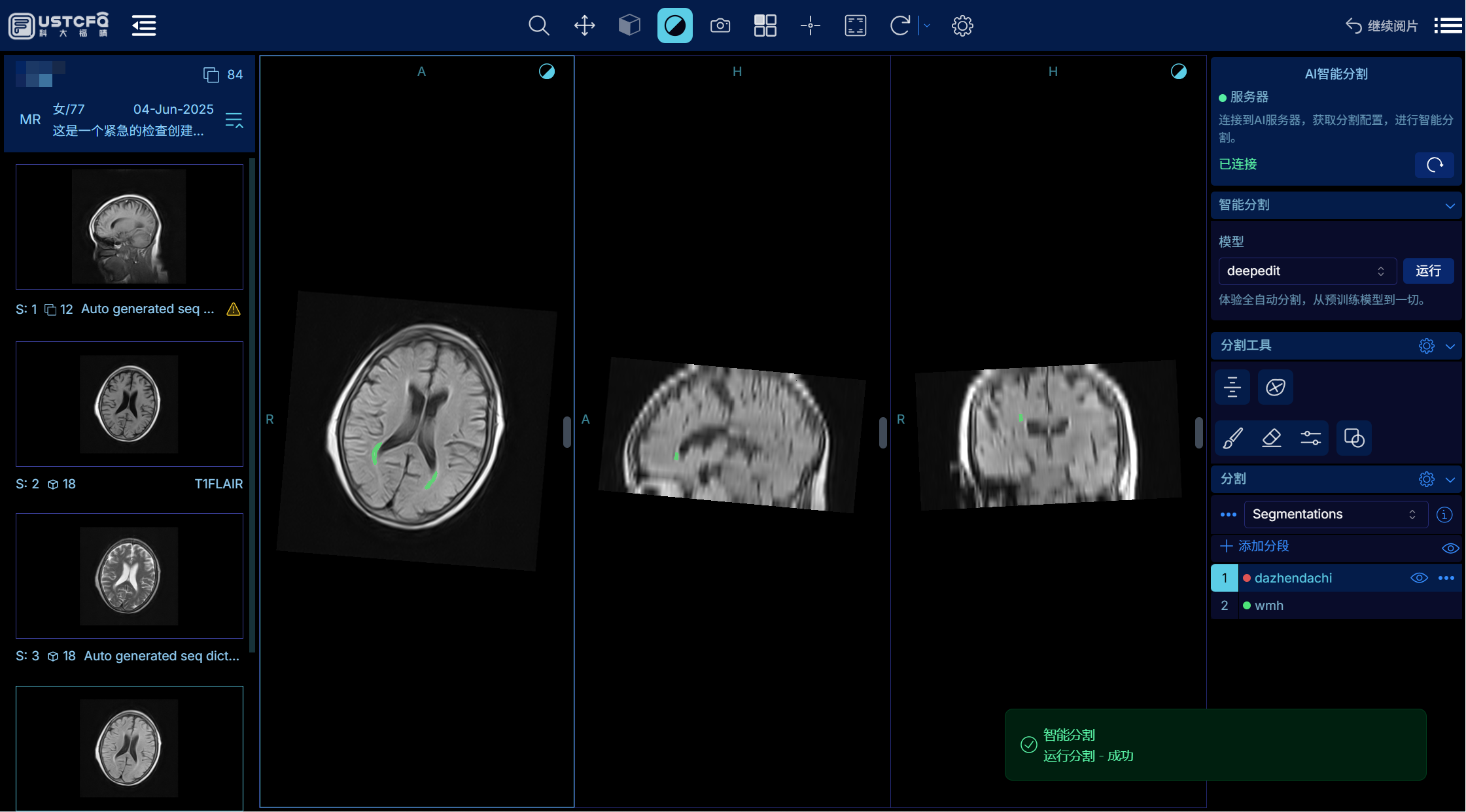Toggle visibility of dazhendachi segment
This screenshot has height=812, width=1466.
pyautogui.click(x=1418, y=578)
